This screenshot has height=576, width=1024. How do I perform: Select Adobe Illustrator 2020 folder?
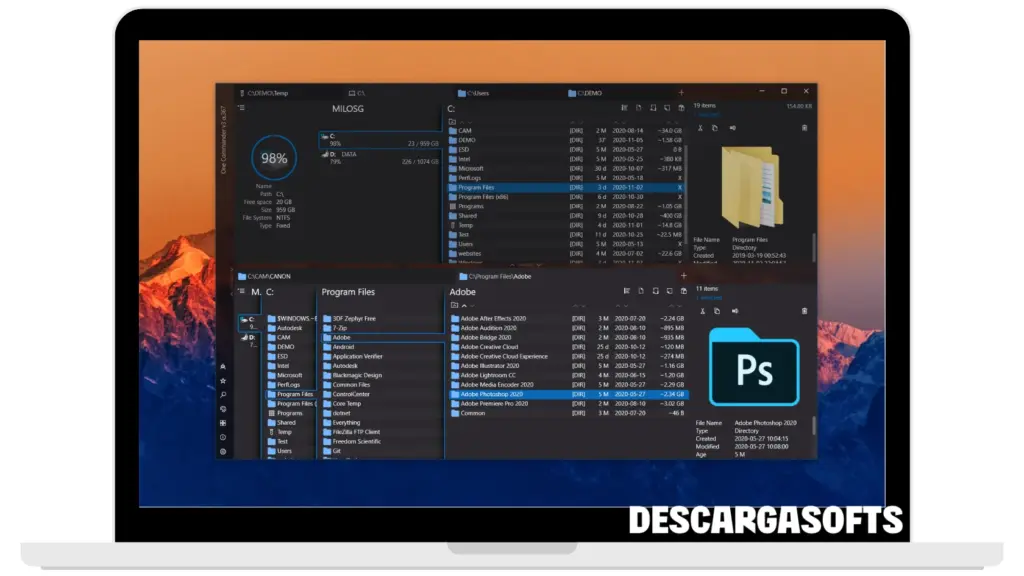(489, 366)
